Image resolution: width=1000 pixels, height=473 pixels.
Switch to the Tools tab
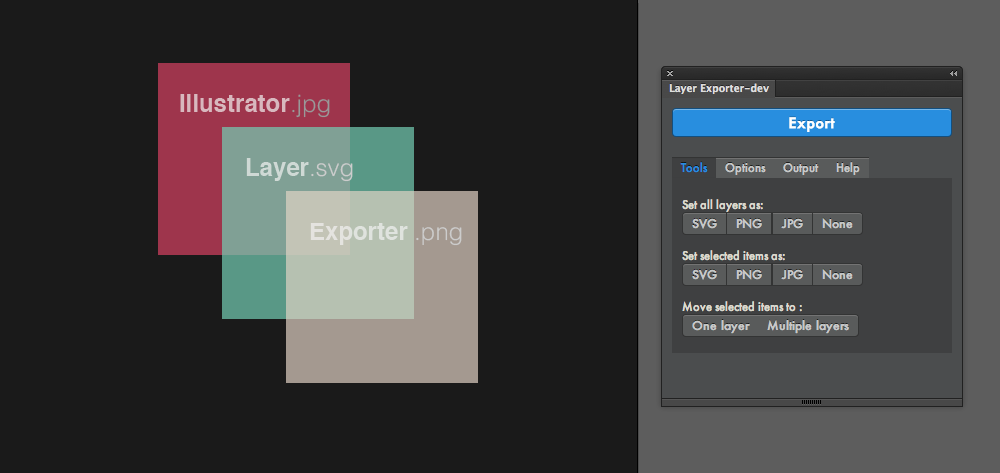tap(694, 168)
